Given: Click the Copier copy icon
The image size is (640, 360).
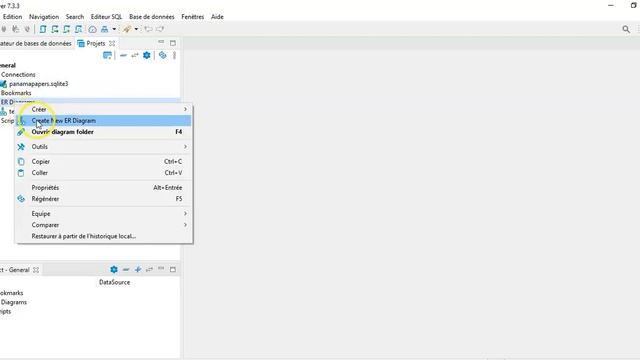Looking at the screenshot, I should pyautogui.click(x=21, y=162).
